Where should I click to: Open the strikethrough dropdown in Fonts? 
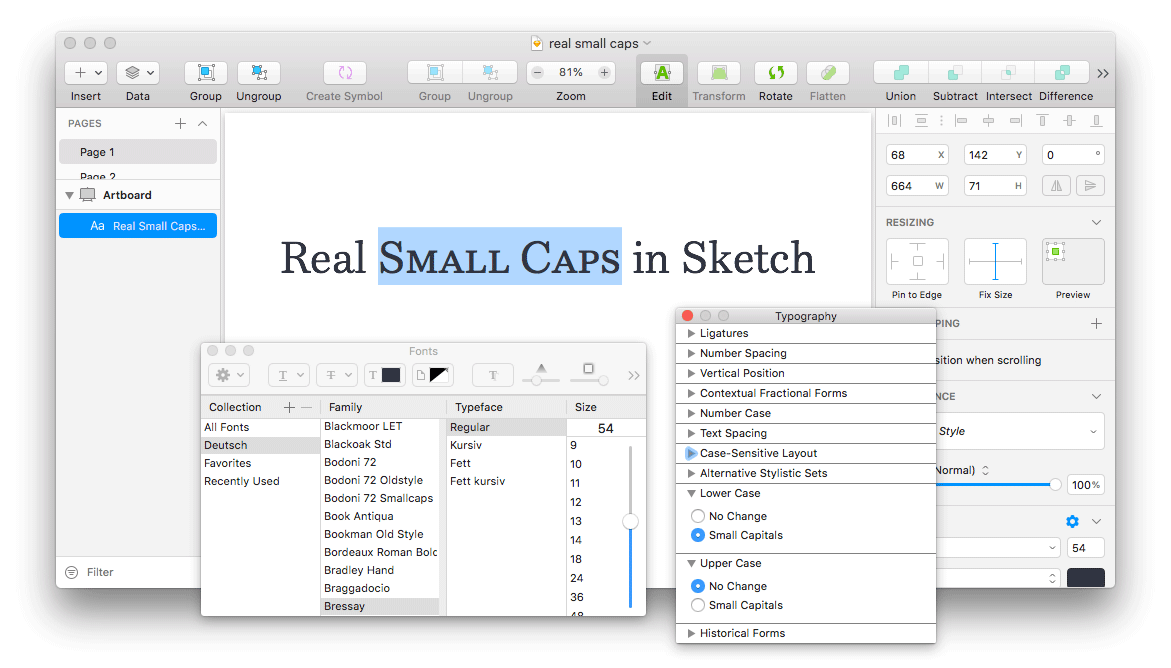337,375
